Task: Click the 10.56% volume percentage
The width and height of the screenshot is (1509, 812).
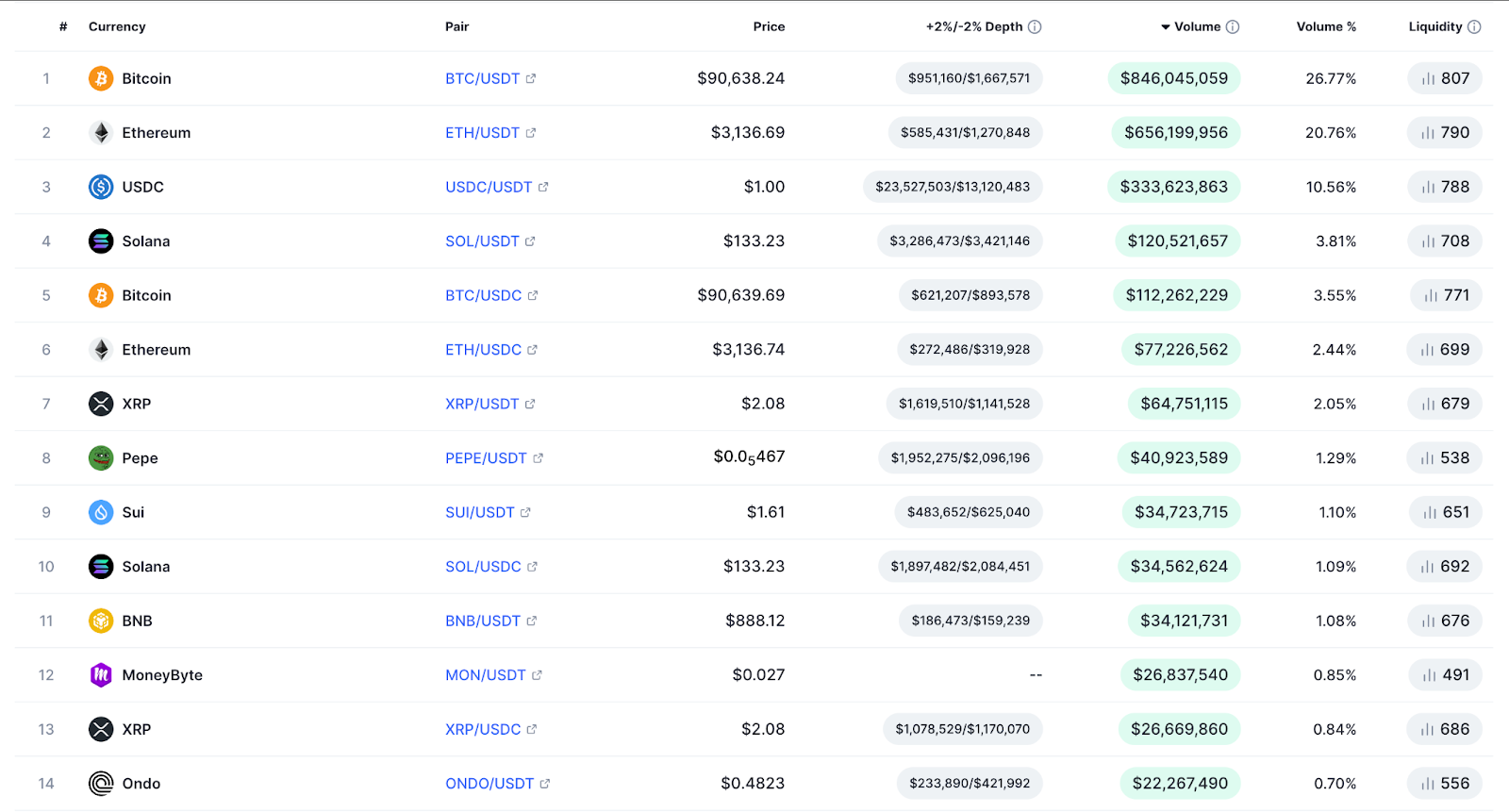Action: click(x=1331, y=187)
